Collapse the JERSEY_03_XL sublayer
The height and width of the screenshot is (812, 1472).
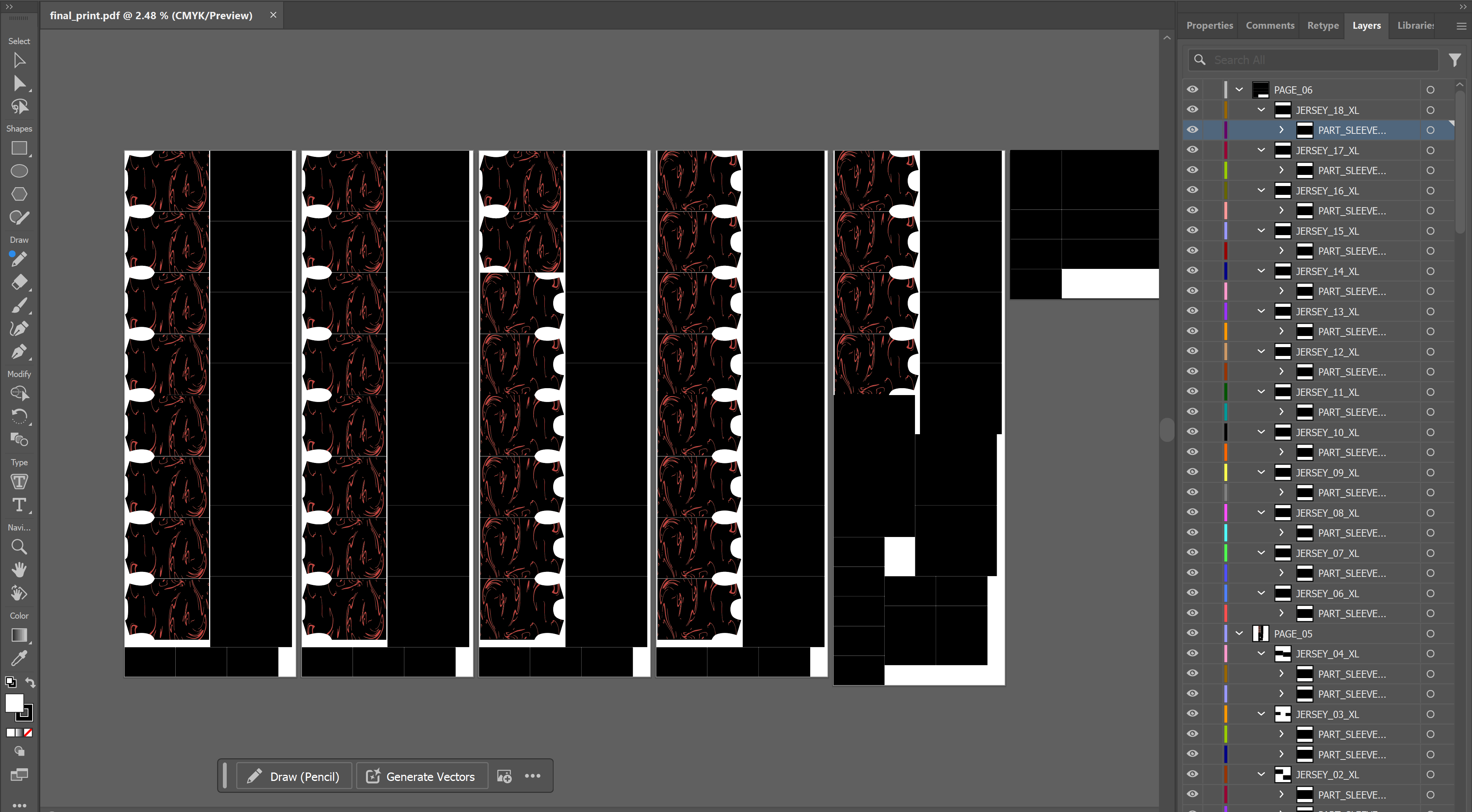(x=1261, y=714)
